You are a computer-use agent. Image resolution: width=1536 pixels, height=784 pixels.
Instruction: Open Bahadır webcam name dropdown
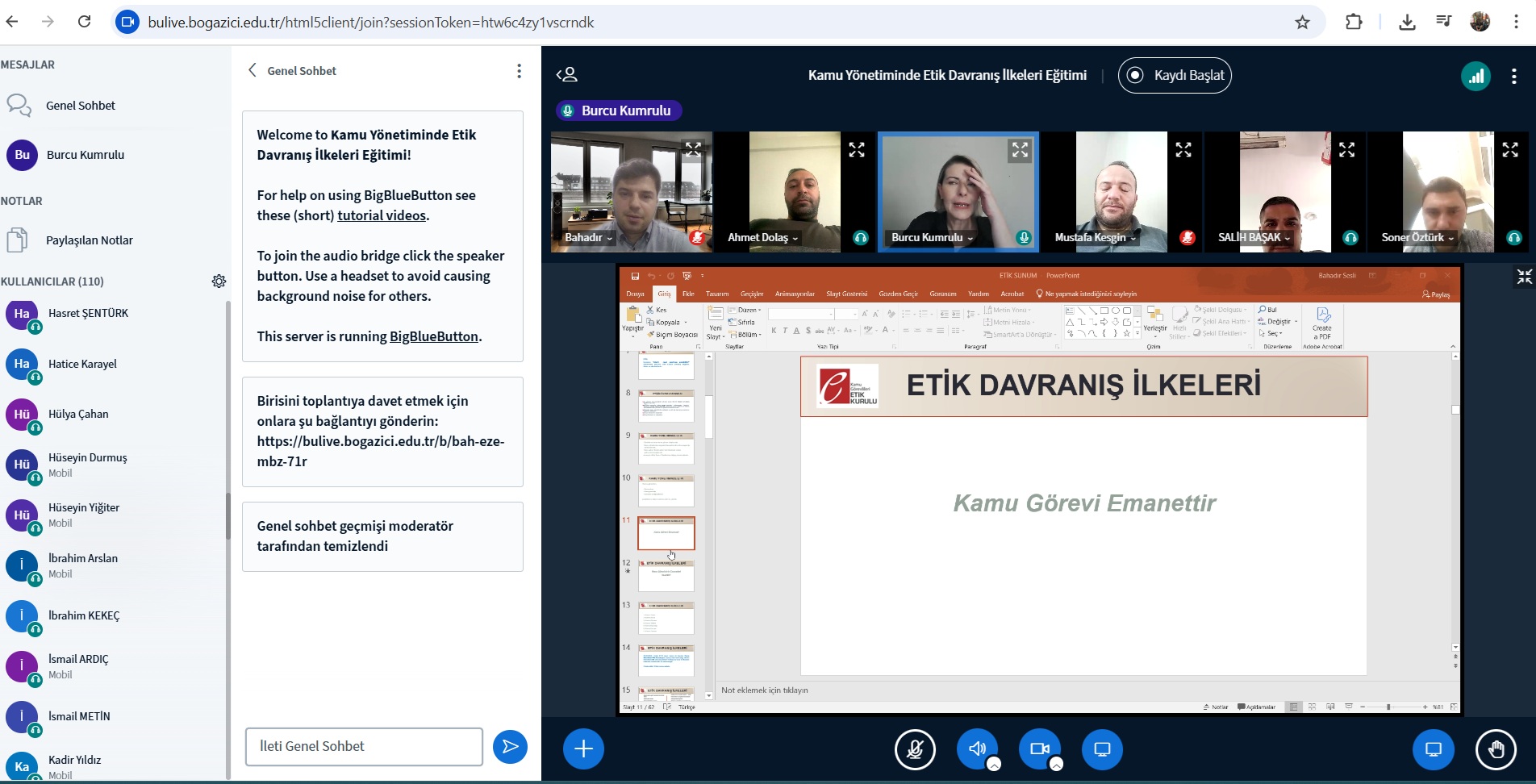[x=589, y=238]
